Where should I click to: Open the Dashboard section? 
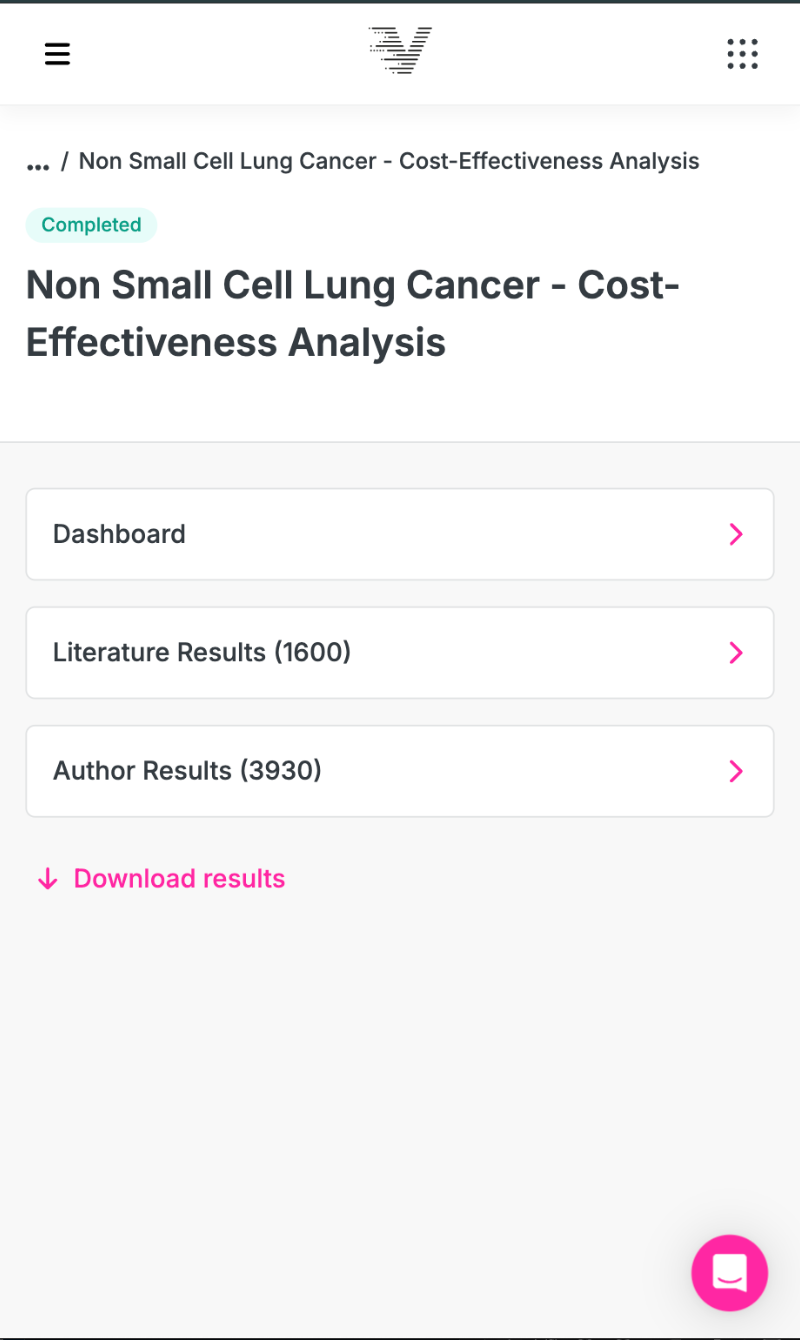click(x=120, y=534)
